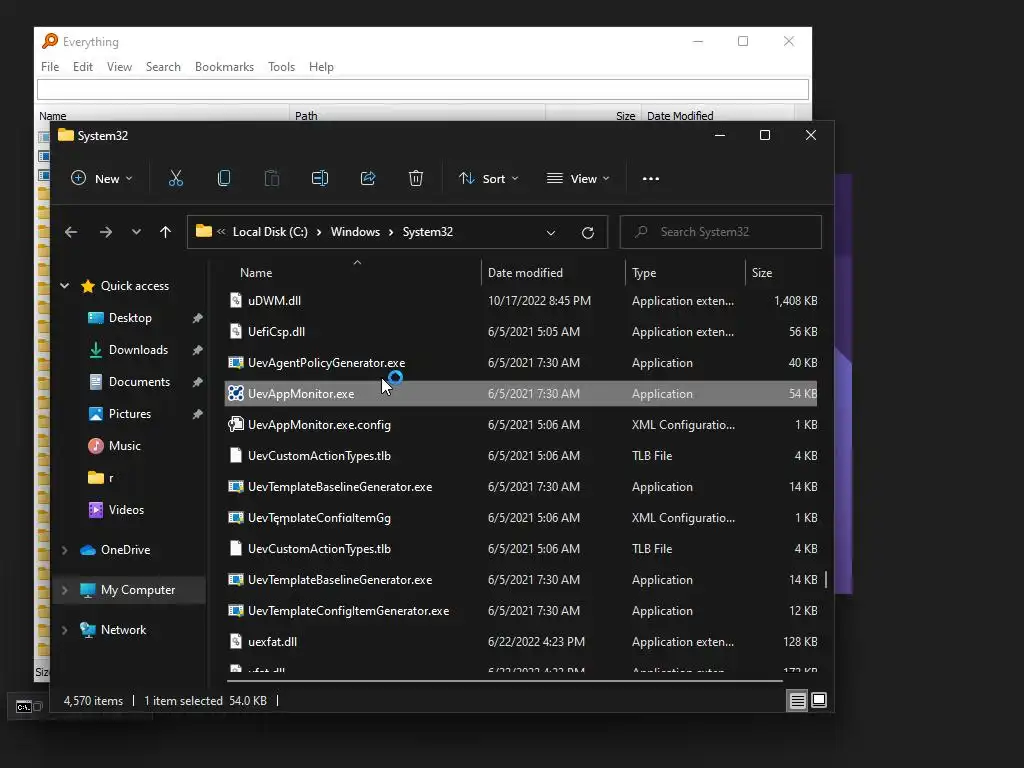This screenshot has height=768, width=1024.
Task: Go up one folder level arrow
Action: click(165, 232)
